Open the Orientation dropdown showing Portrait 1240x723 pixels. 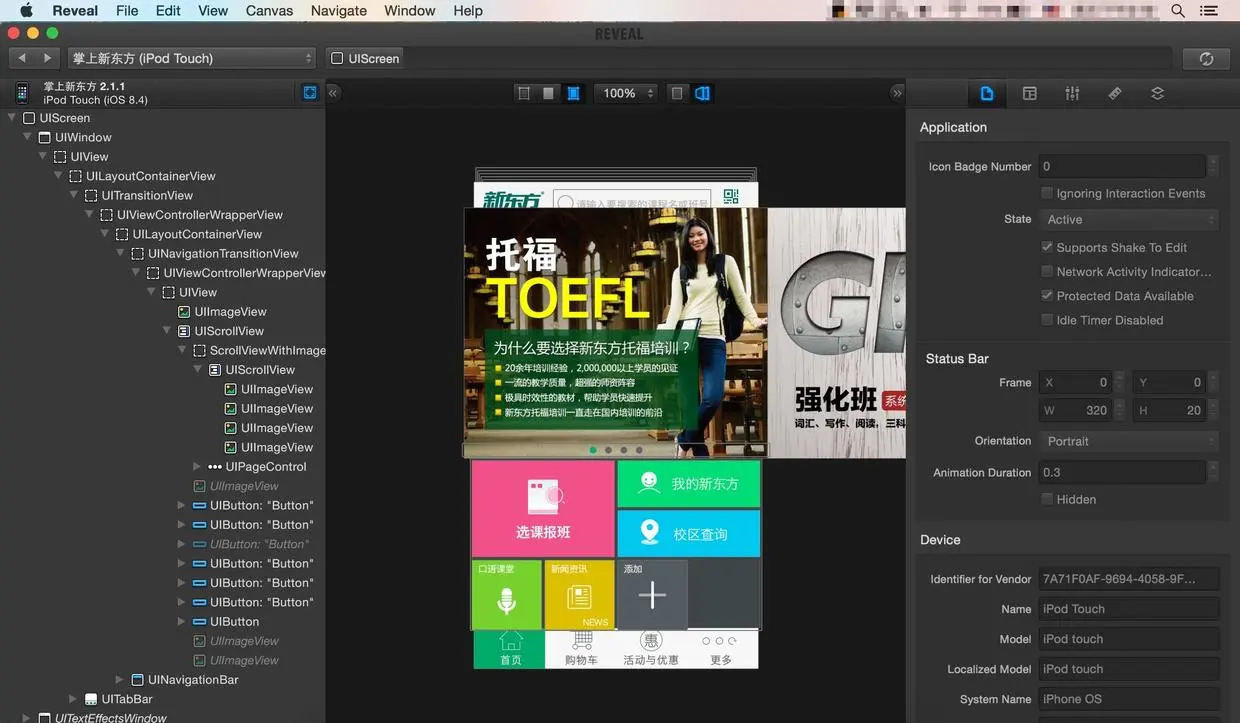coord(1128,441)
